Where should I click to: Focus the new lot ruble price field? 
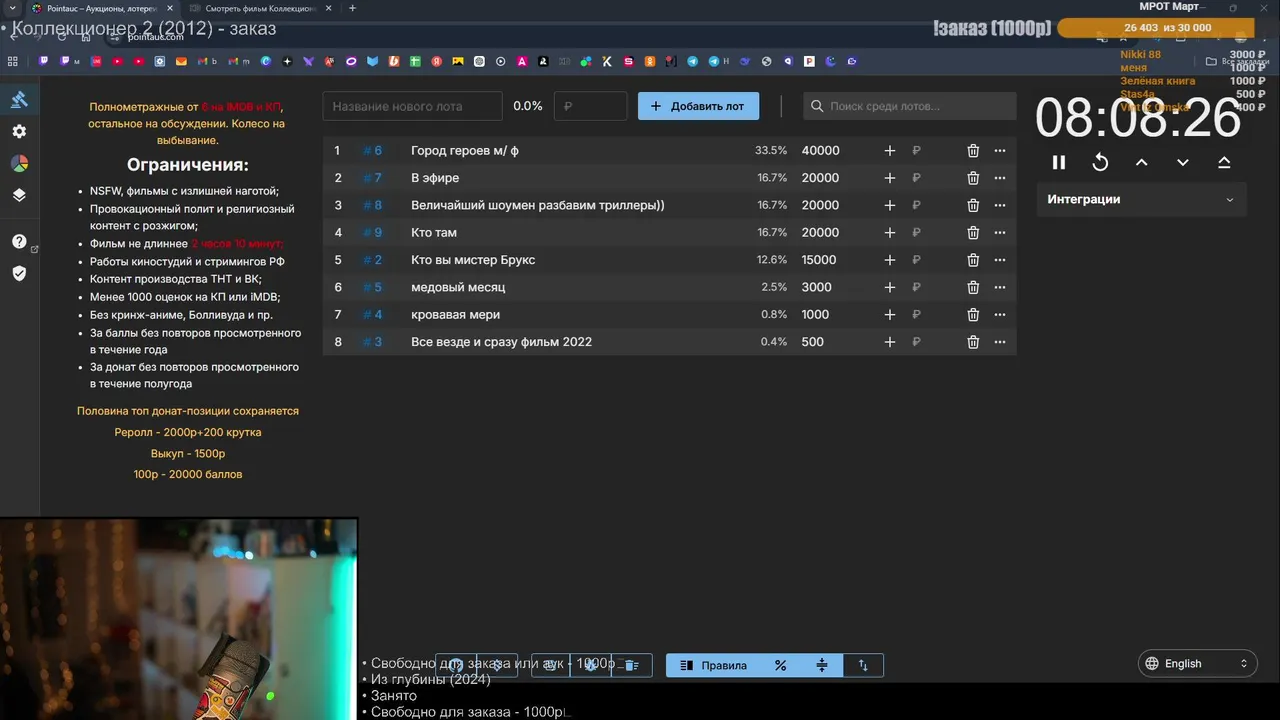591,106
